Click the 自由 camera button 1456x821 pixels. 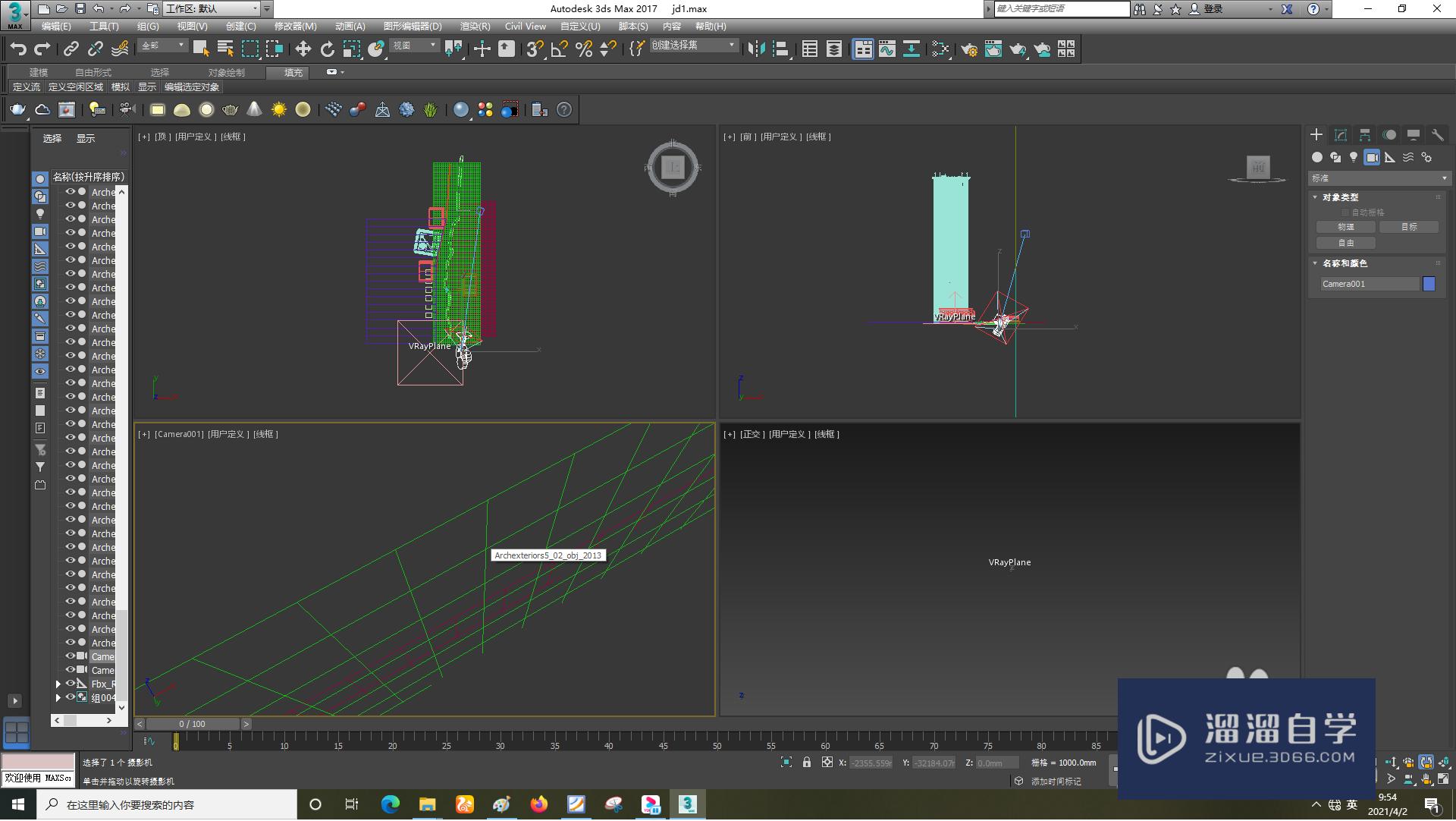[x=1346, y=243]
